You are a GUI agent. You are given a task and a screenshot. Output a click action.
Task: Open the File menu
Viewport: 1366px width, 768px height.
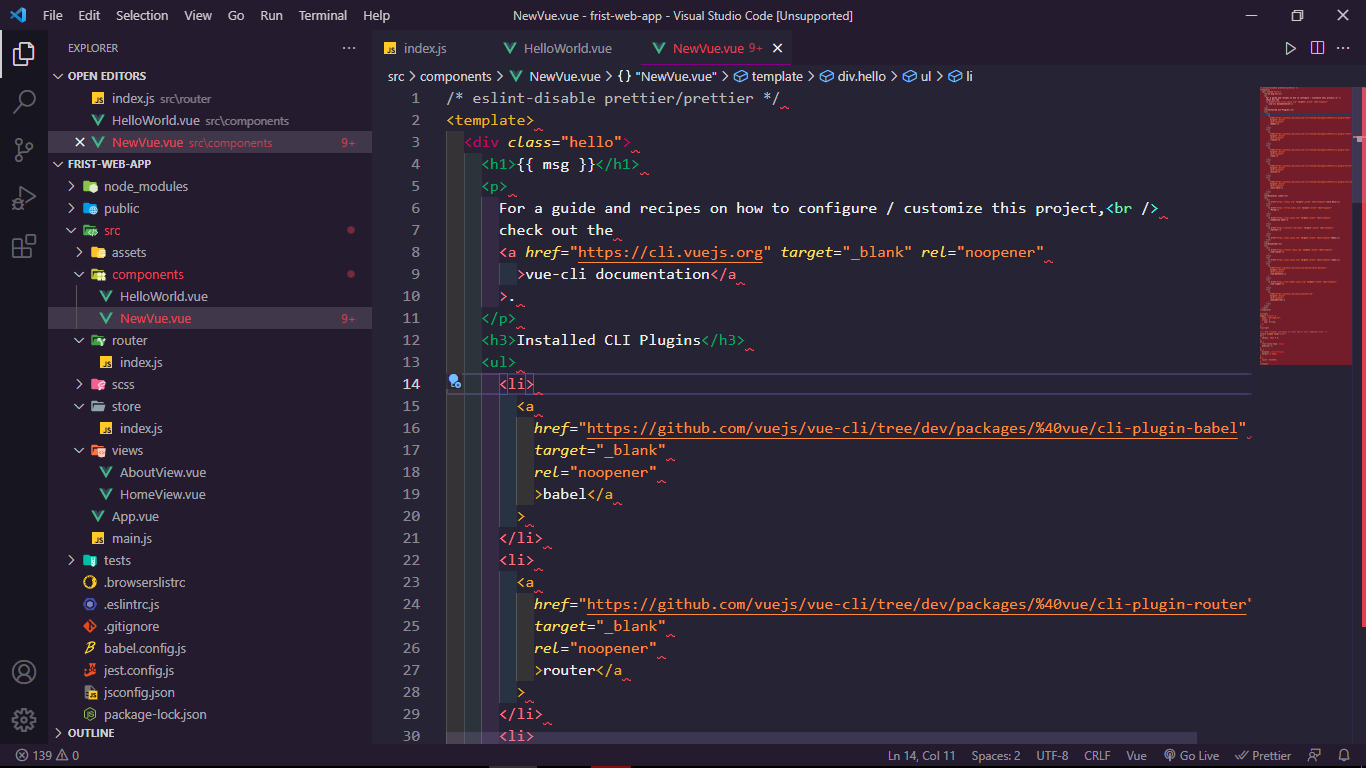click(53, 15)
